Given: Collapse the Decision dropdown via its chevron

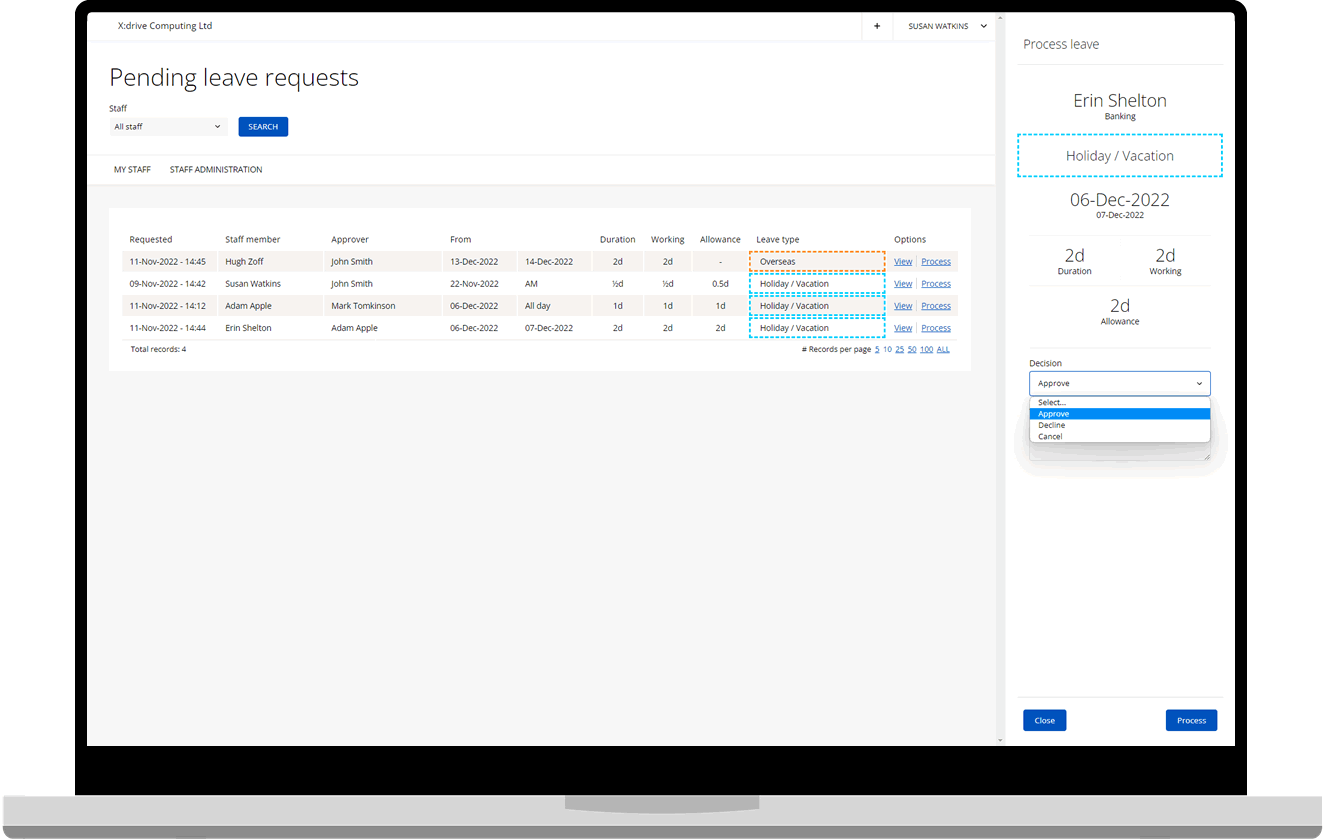Looking at the screenshot, I should point(1199,384).
